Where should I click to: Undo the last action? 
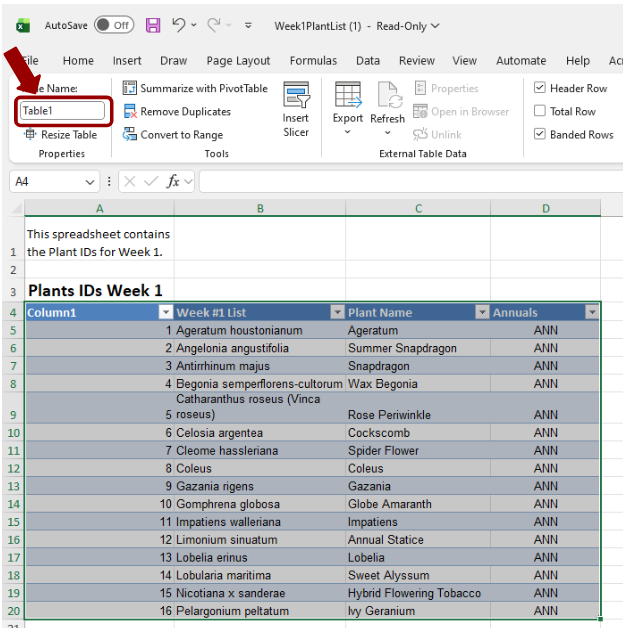coord(178,25)
